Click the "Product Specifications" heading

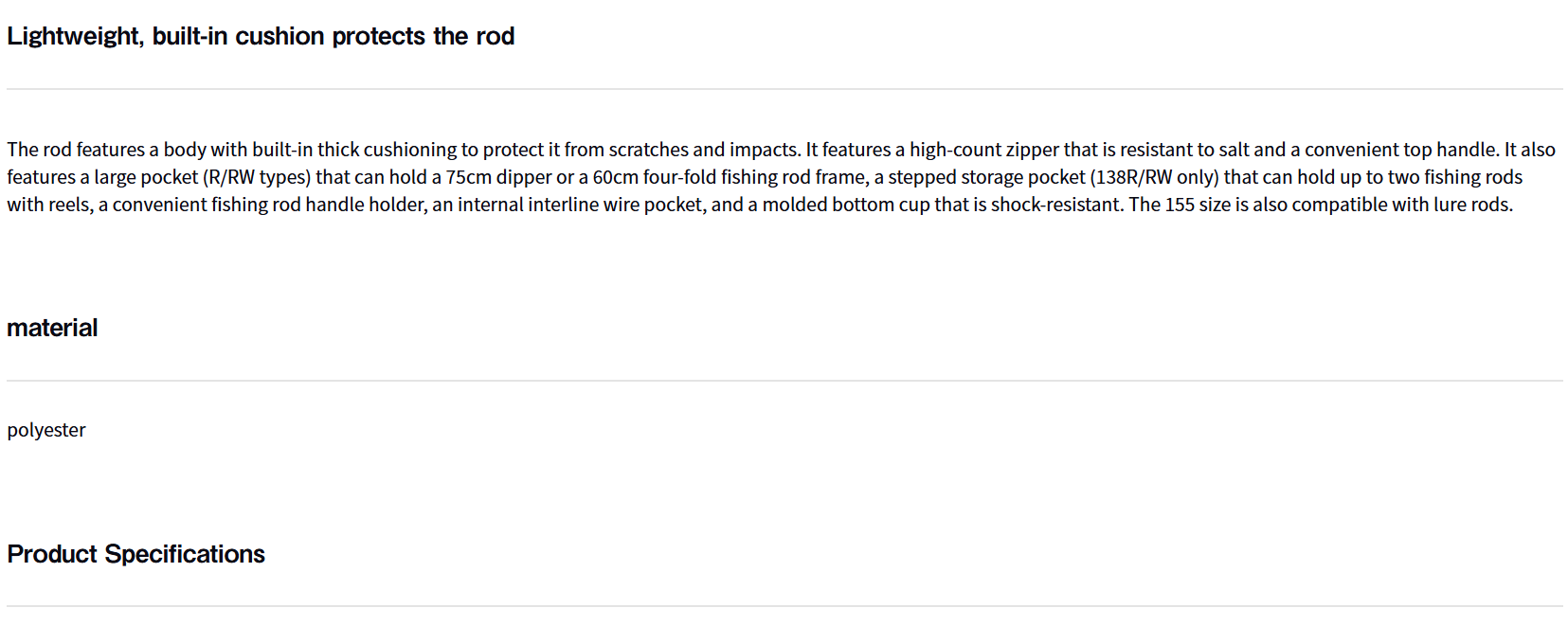[135, 554]
